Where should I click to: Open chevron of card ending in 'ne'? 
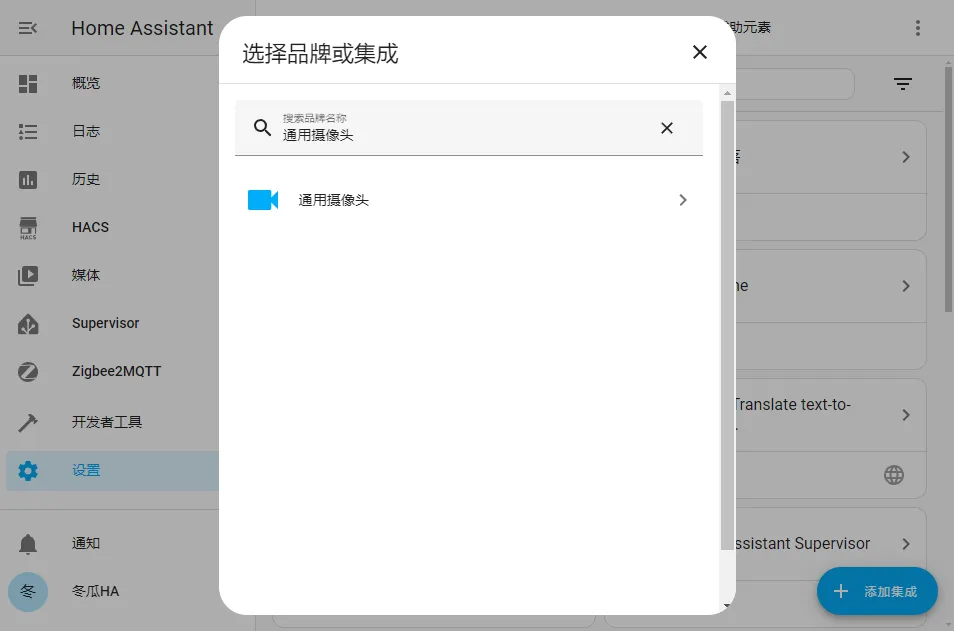[x=906, y=286]
